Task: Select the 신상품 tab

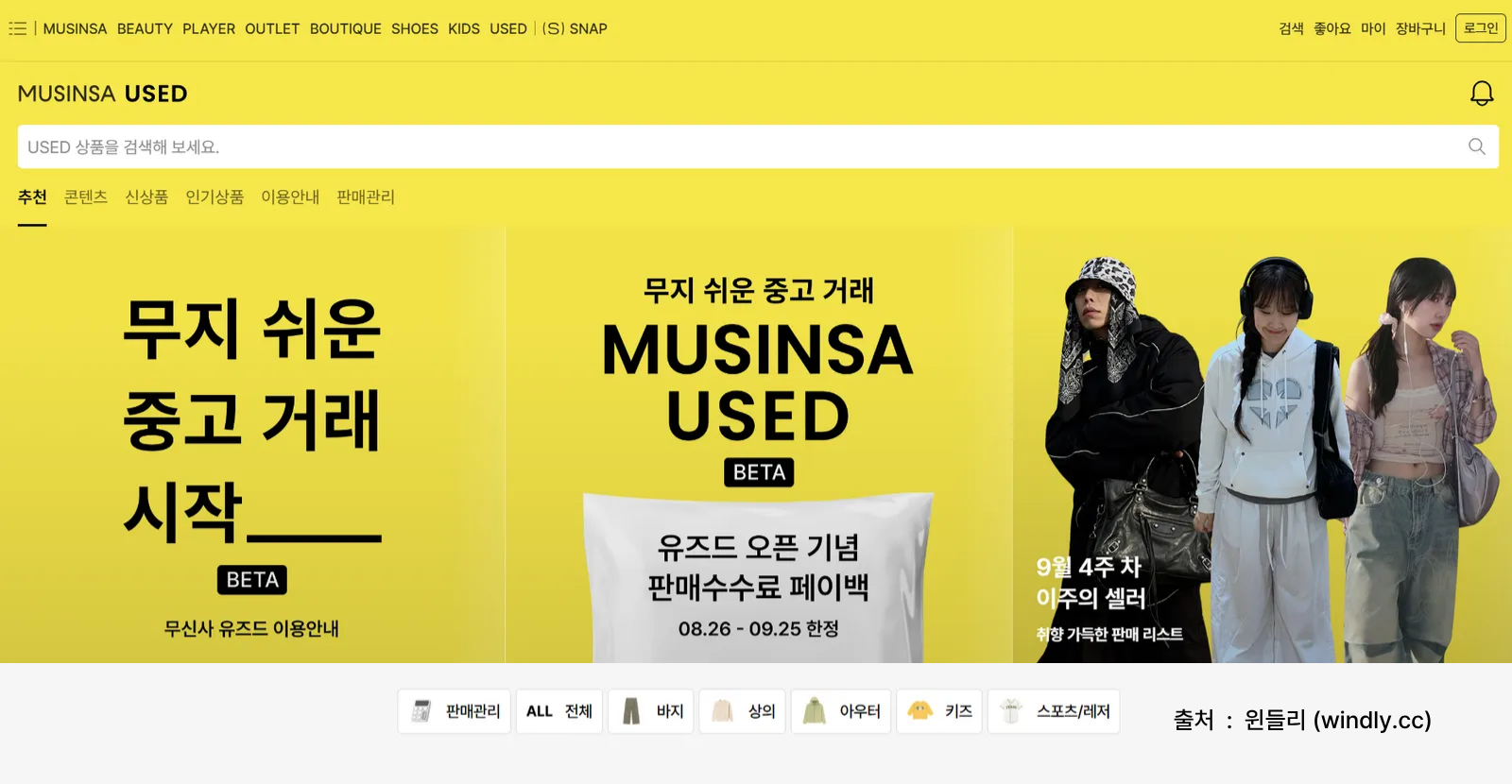Action: click(x=146, y=197)
